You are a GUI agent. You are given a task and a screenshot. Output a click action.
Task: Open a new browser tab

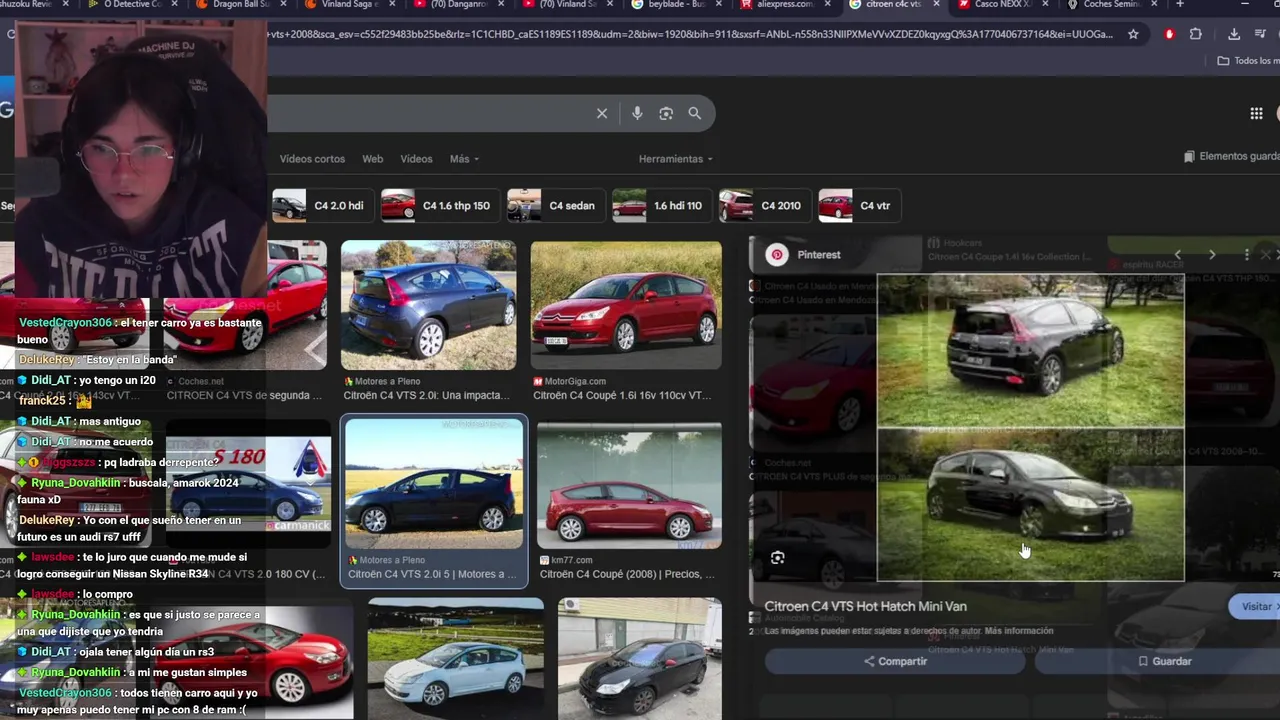click(1180, 5)
